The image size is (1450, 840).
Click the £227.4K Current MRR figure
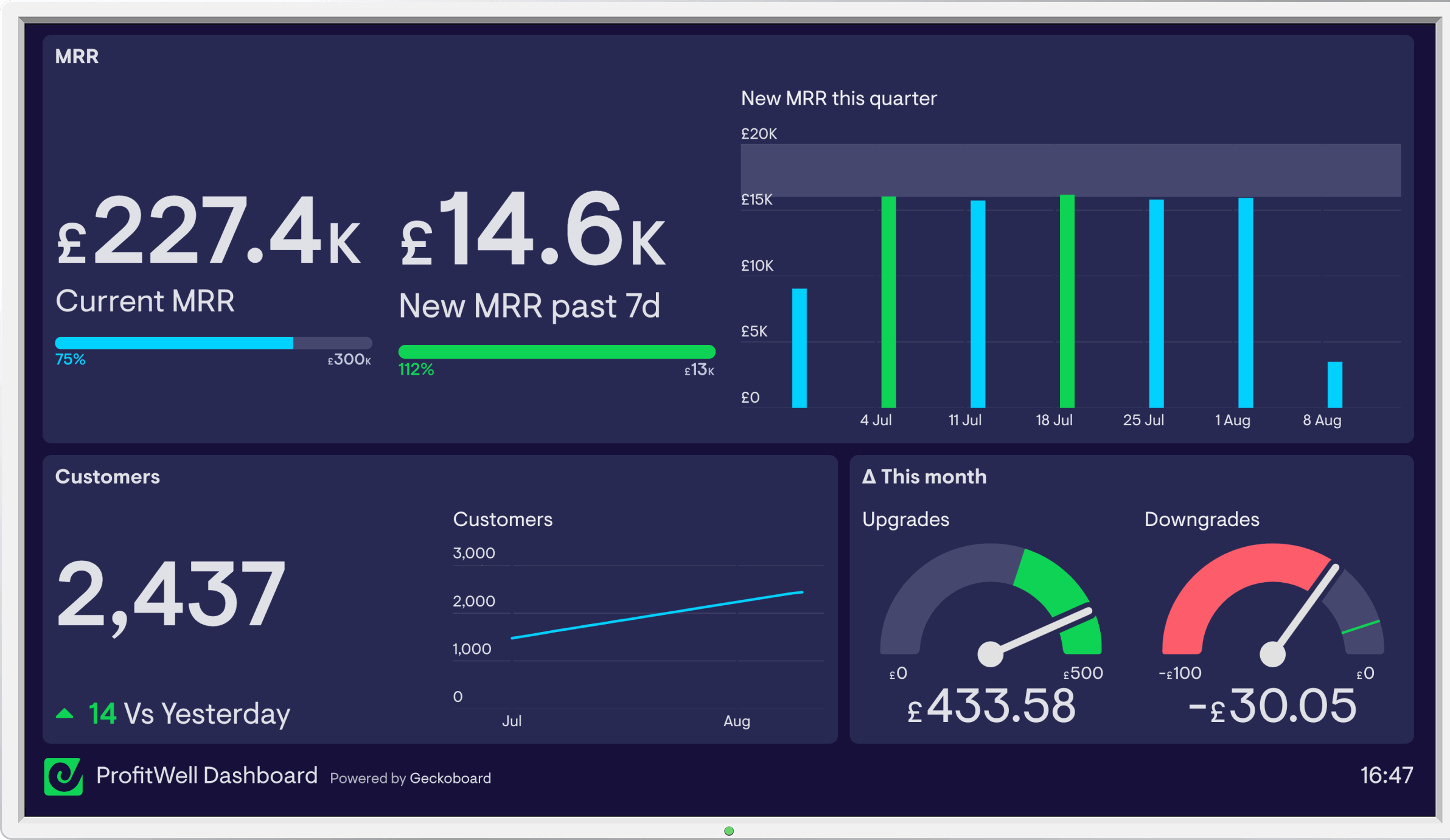point(209,230)
